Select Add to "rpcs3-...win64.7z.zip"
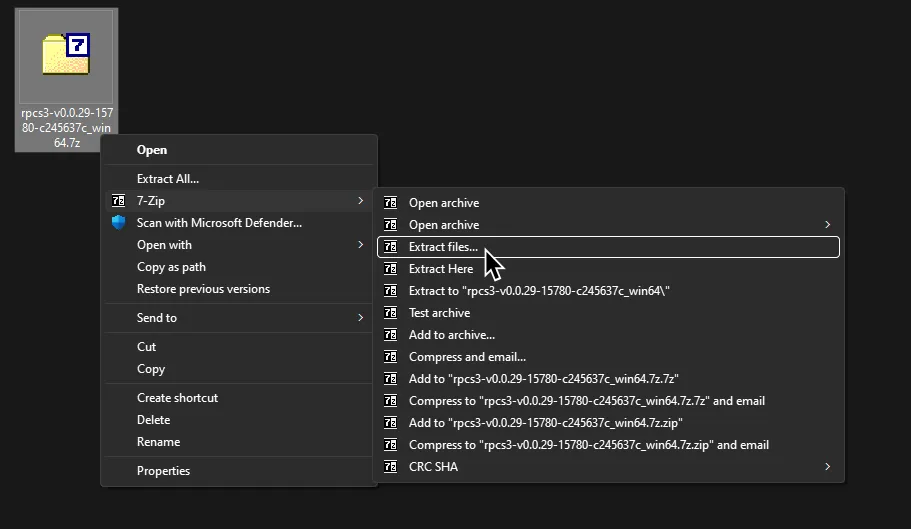Screen dimensions: 911x529 608,423
